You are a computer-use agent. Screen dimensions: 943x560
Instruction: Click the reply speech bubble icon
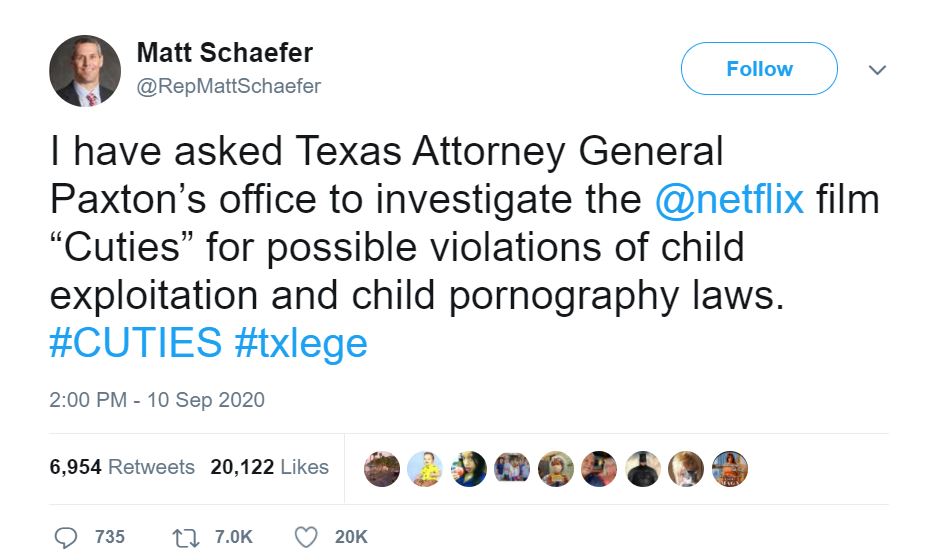[x=66, y=537]
